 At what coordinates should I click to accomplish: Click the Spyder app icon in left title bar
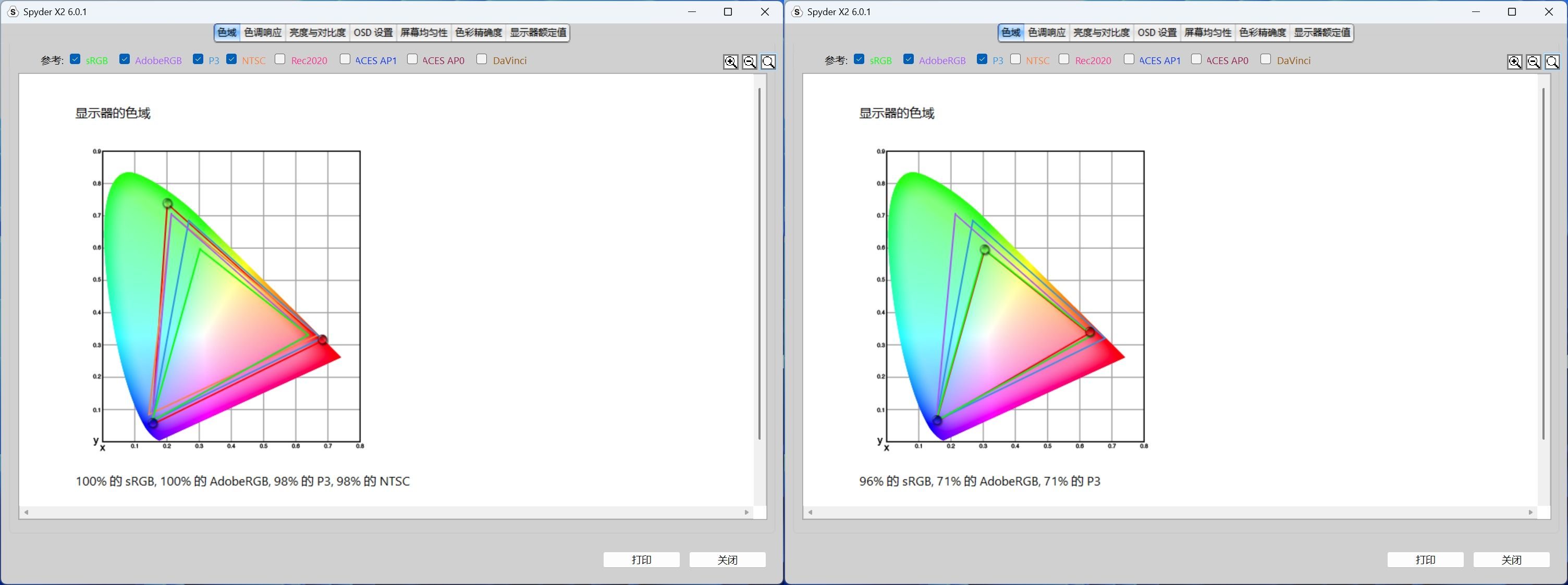coord(13,11)
